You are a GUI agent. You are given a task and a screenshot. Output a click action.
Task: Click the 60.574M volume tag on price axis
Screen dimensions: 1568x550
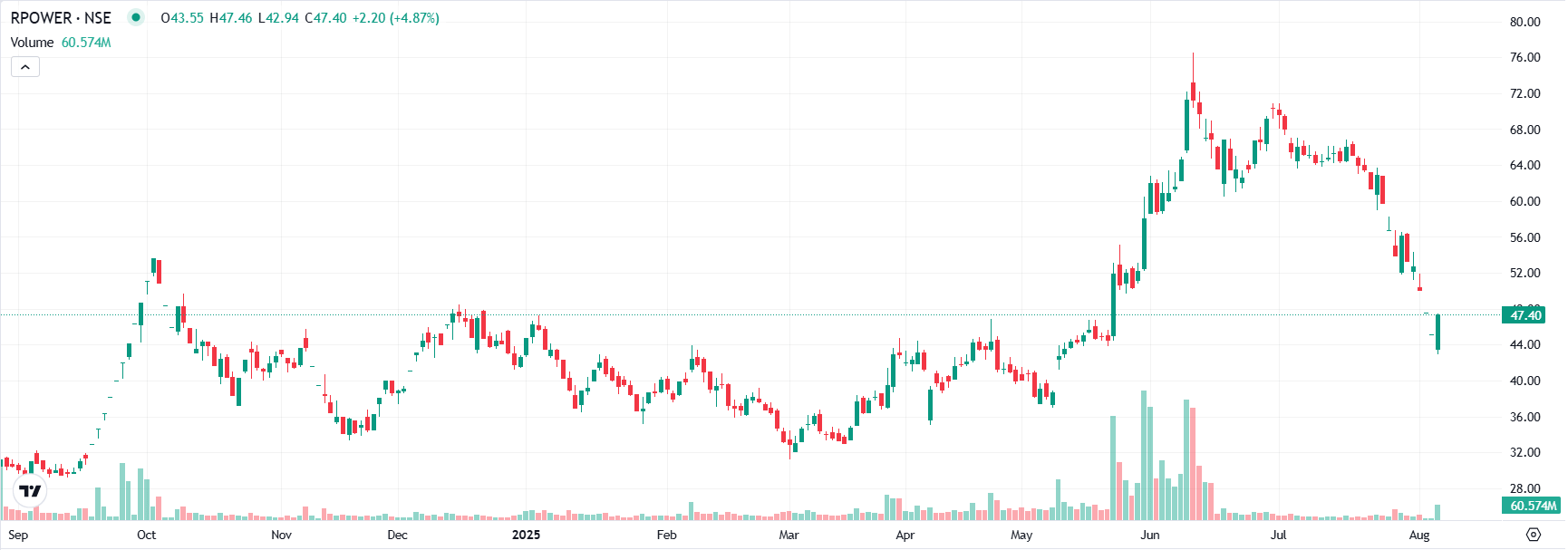[x=1530, y=506]
